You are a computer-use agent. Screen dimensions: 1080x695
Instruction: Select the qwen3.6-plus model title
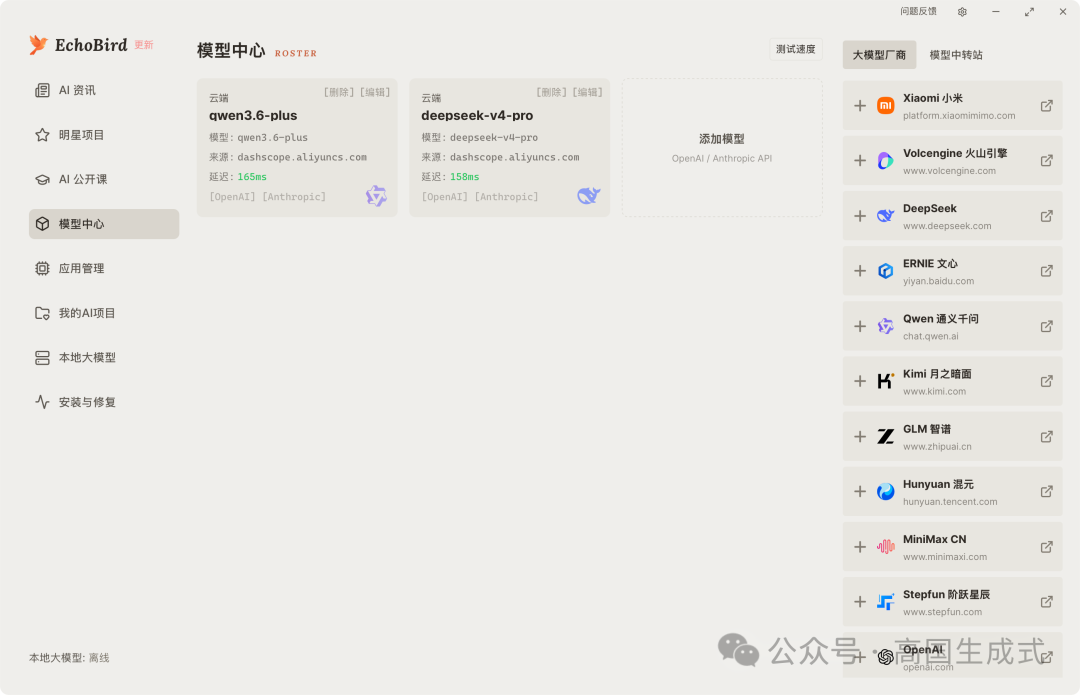coord(253,115)
